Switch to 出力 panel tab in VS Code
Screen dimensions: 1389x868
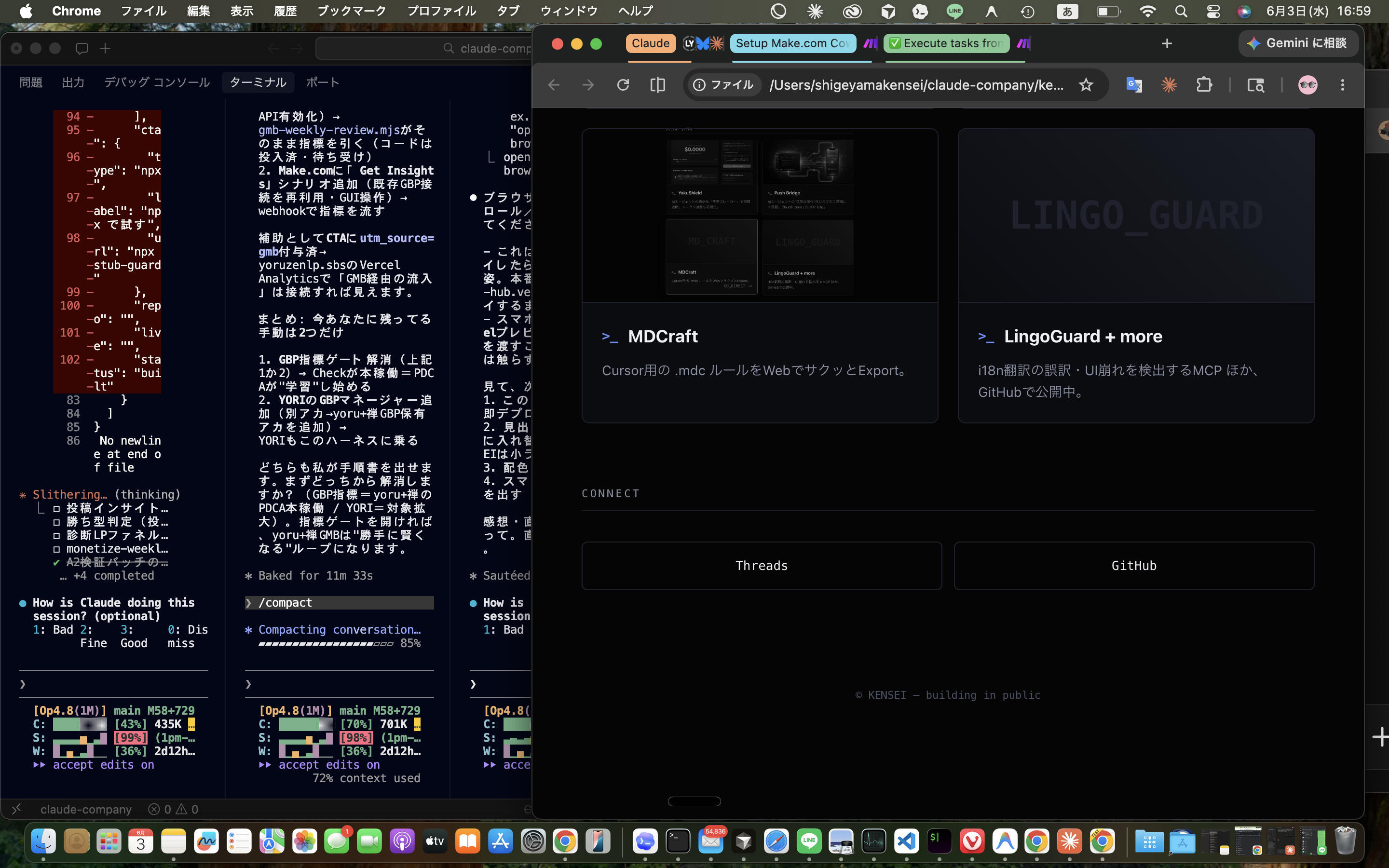[x=73, y=82]
